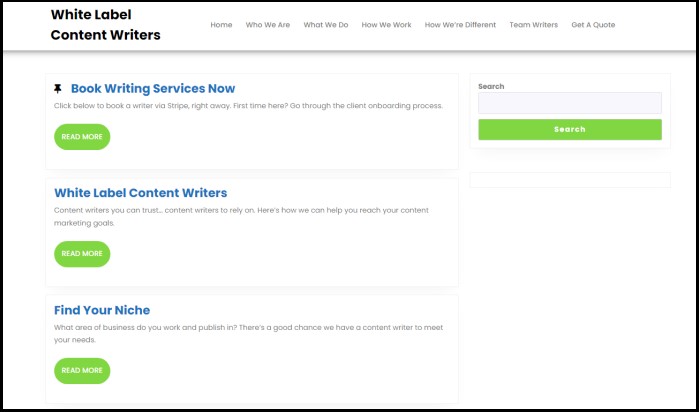Click the excerpt 'Click below to book a writer via Stripe'

point(248,106)
